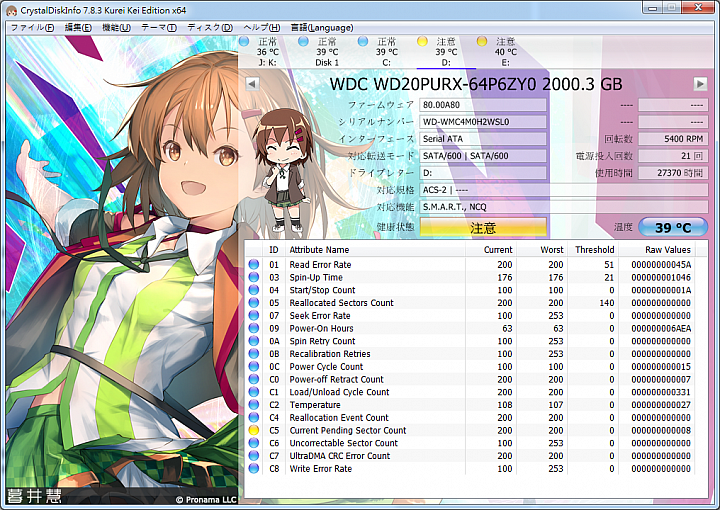Click the model name WDC WD20PURX-64P6ZY0 title
The height and width of the screenshot is (510, 720).
click(x=476, y=84)
